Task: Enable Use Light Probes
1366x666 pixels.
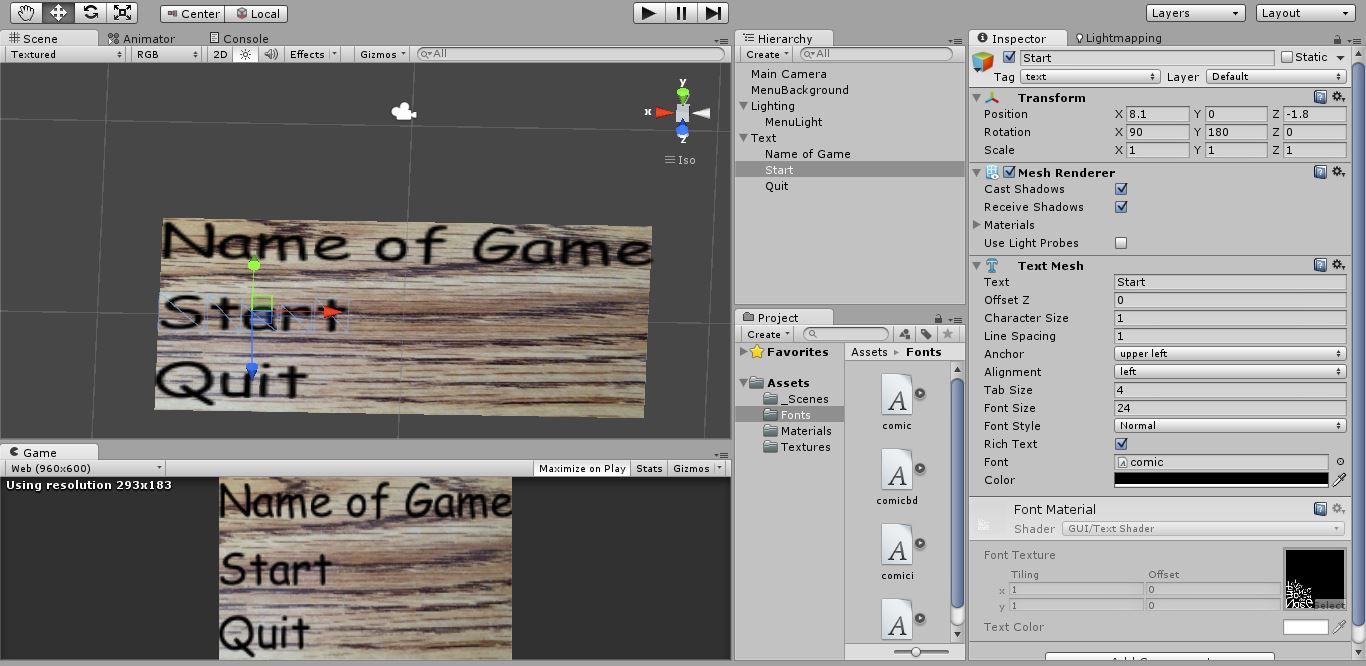Action: pyautogui.click(x=1121, y=242)
